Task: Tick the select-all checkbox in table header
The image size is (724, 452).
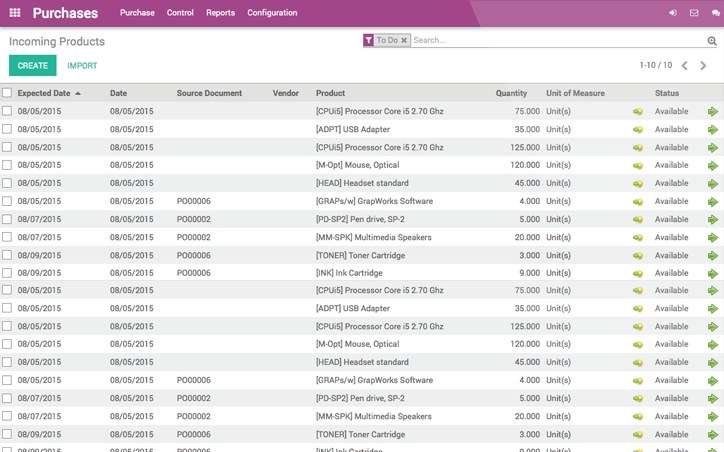Action: click(7, 93)
